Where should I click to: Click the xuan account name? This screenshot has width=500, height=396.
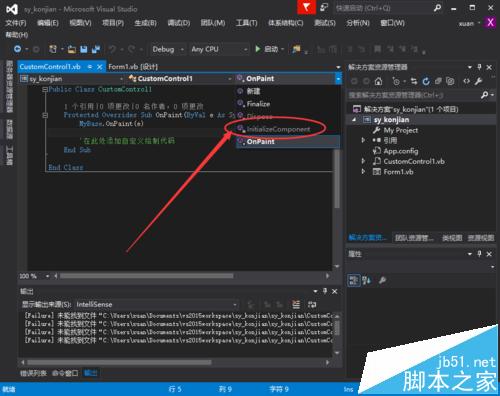[466, 24]
